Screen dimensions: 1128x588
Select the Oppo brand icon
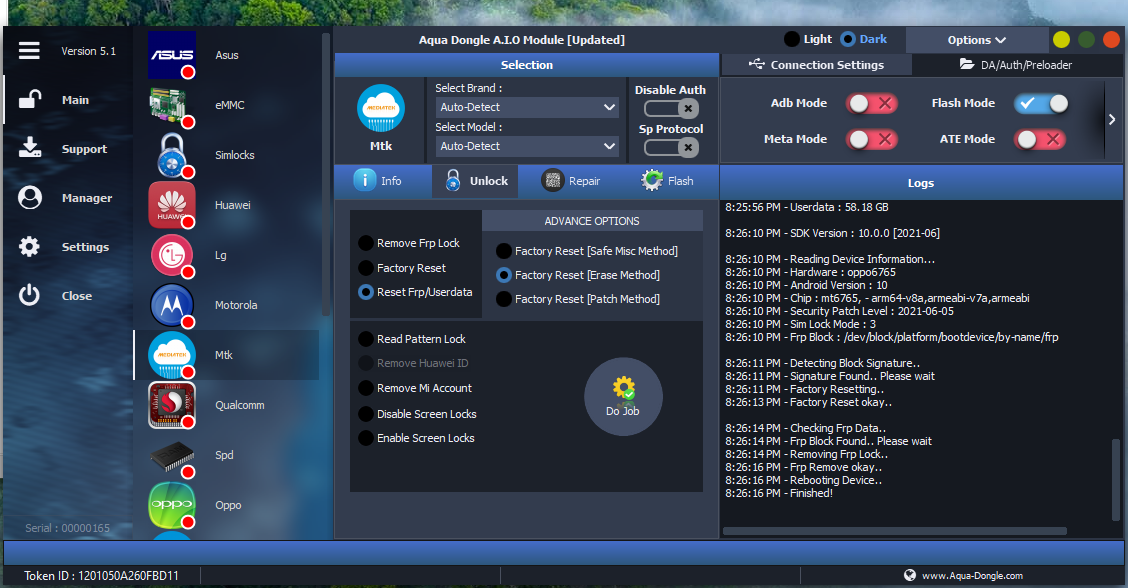[x=172, y=505]
